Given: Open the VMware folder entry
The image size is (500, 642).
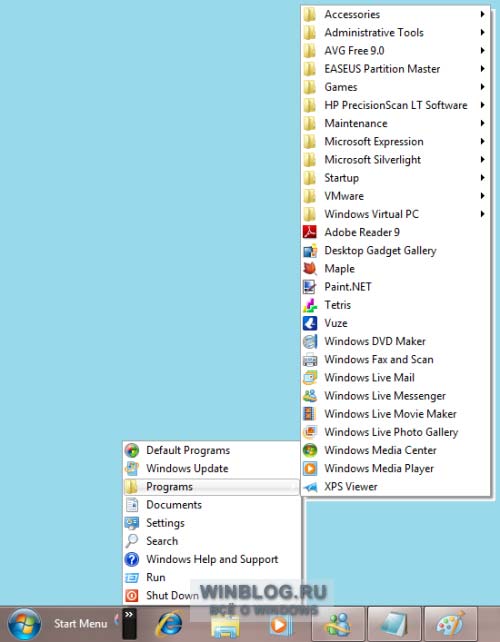Looking at the screenshot, I should pyautogui.click(x=396, y=196).
